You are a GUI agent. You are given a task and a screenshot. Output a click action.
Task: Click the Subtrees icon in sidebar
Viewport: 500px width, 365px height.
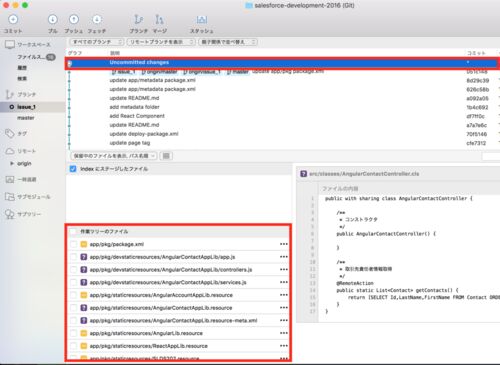pos(10,214)
